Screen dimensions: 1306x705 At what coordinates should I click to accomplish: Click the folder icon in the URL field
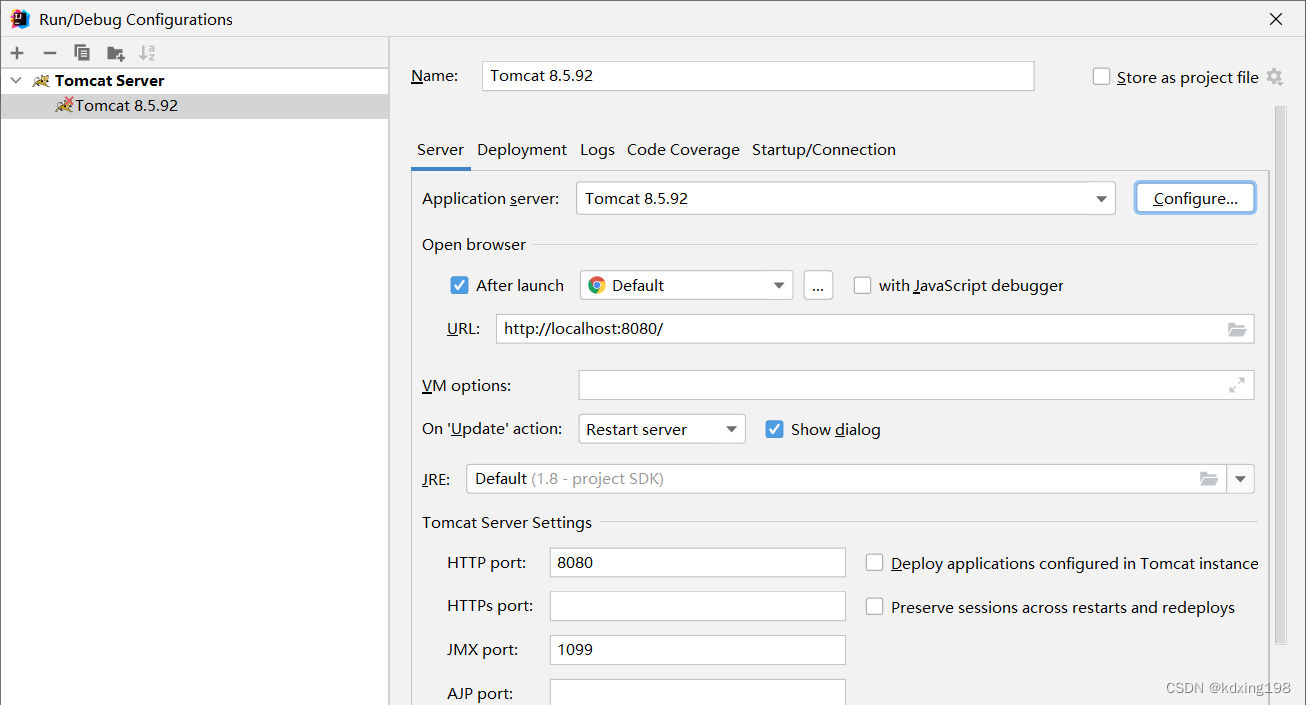(x=1237, y=329)
